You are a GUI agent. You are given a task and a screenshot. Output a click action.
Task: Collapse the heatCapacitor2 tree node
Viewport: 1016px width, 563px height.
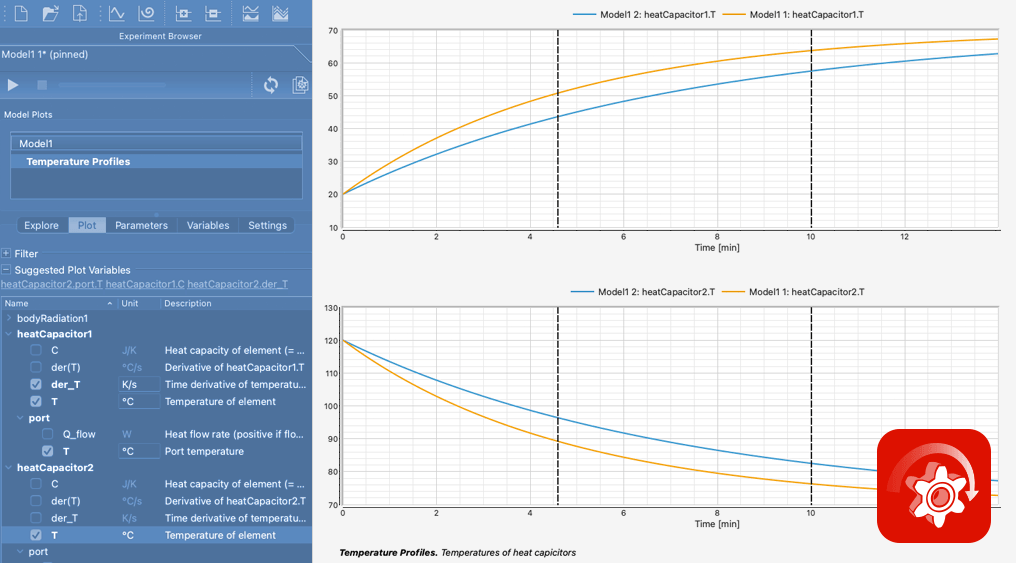(x=8, y=467)
